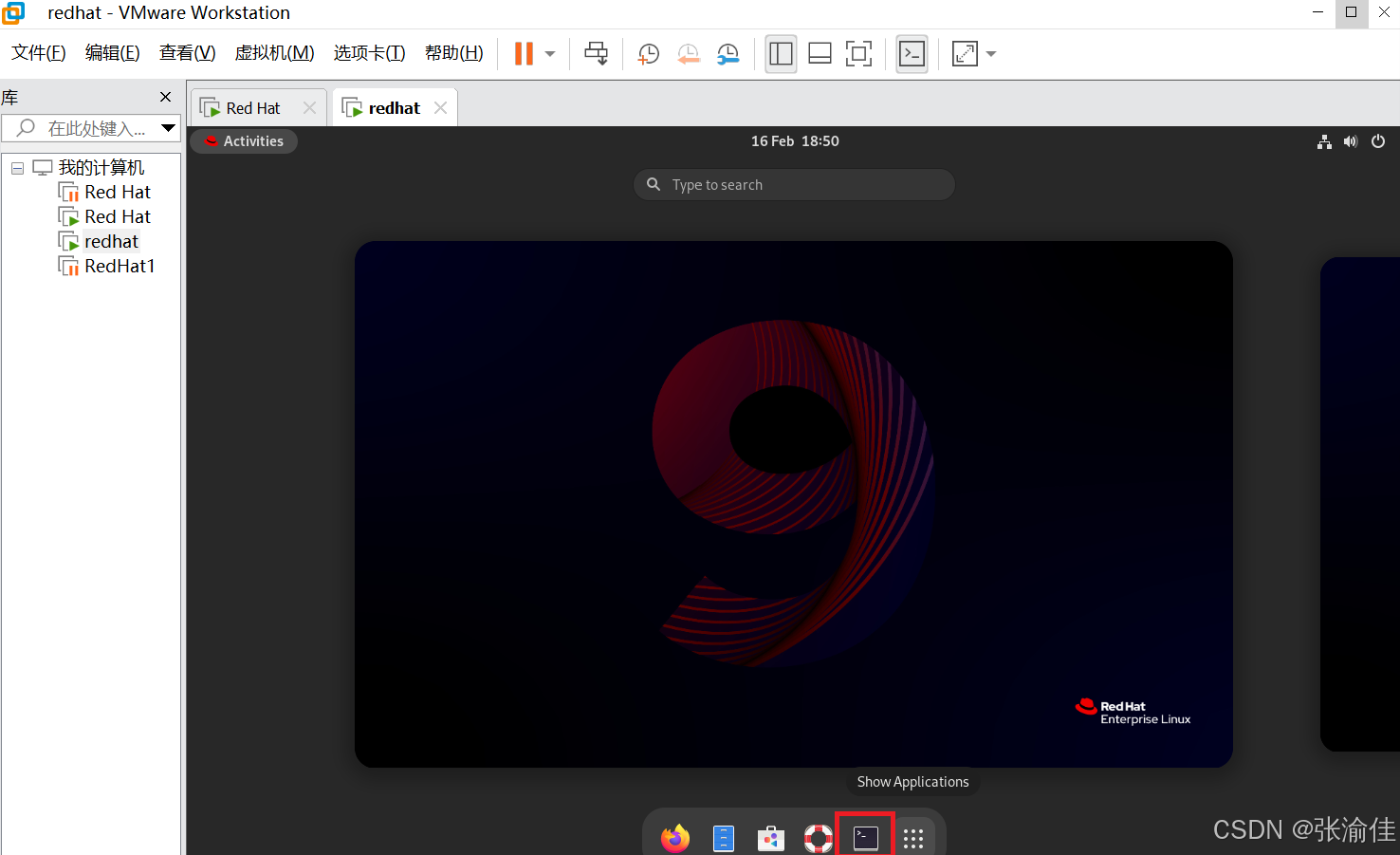This screenshot has width=1400, height=855.
Task: Open the 编辑(E) menu
Action: [x=113, y=53]
